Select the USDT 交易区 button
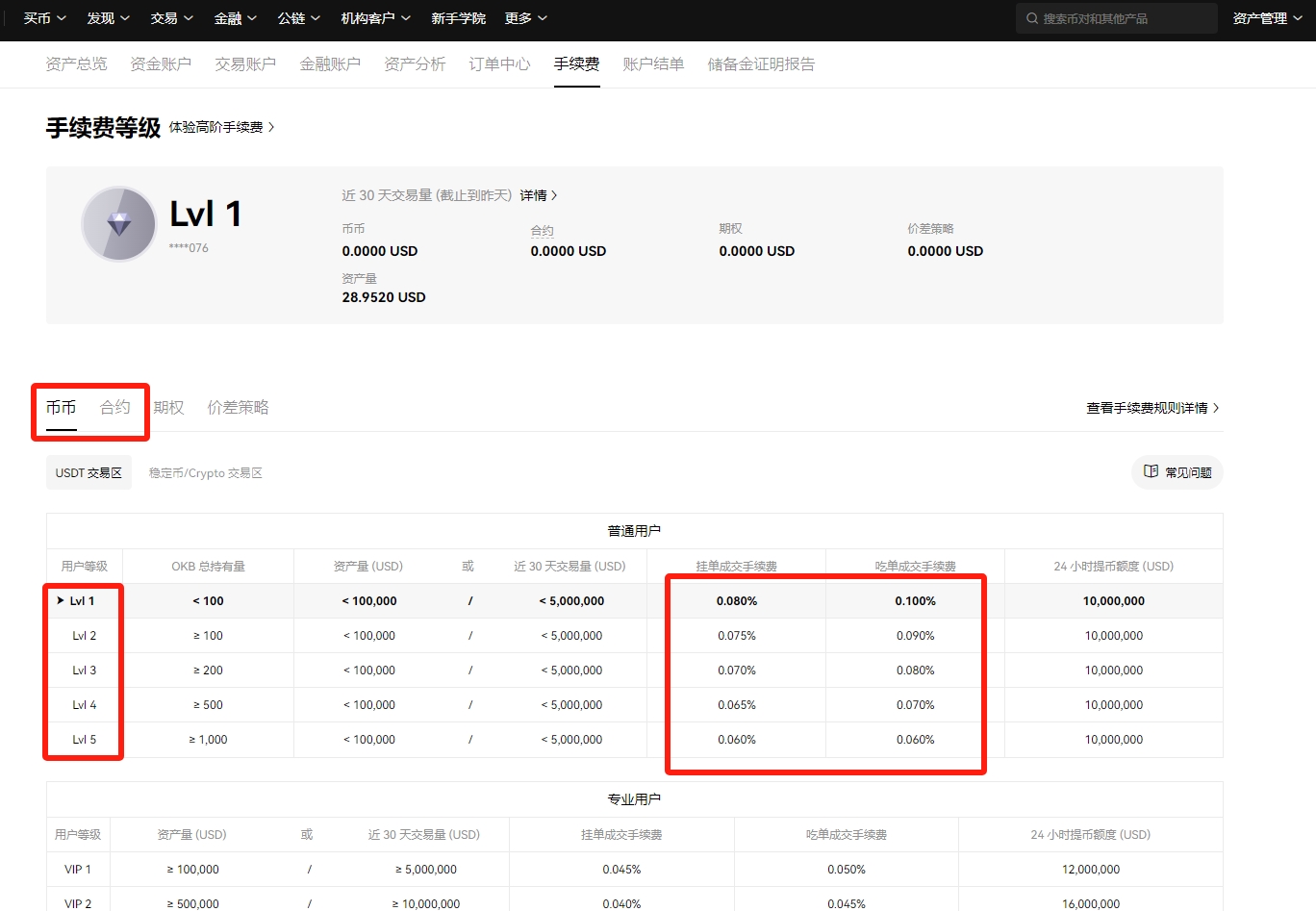This screenshot has height=911, width=1316. pyautogui.click(x=89, y=472)
